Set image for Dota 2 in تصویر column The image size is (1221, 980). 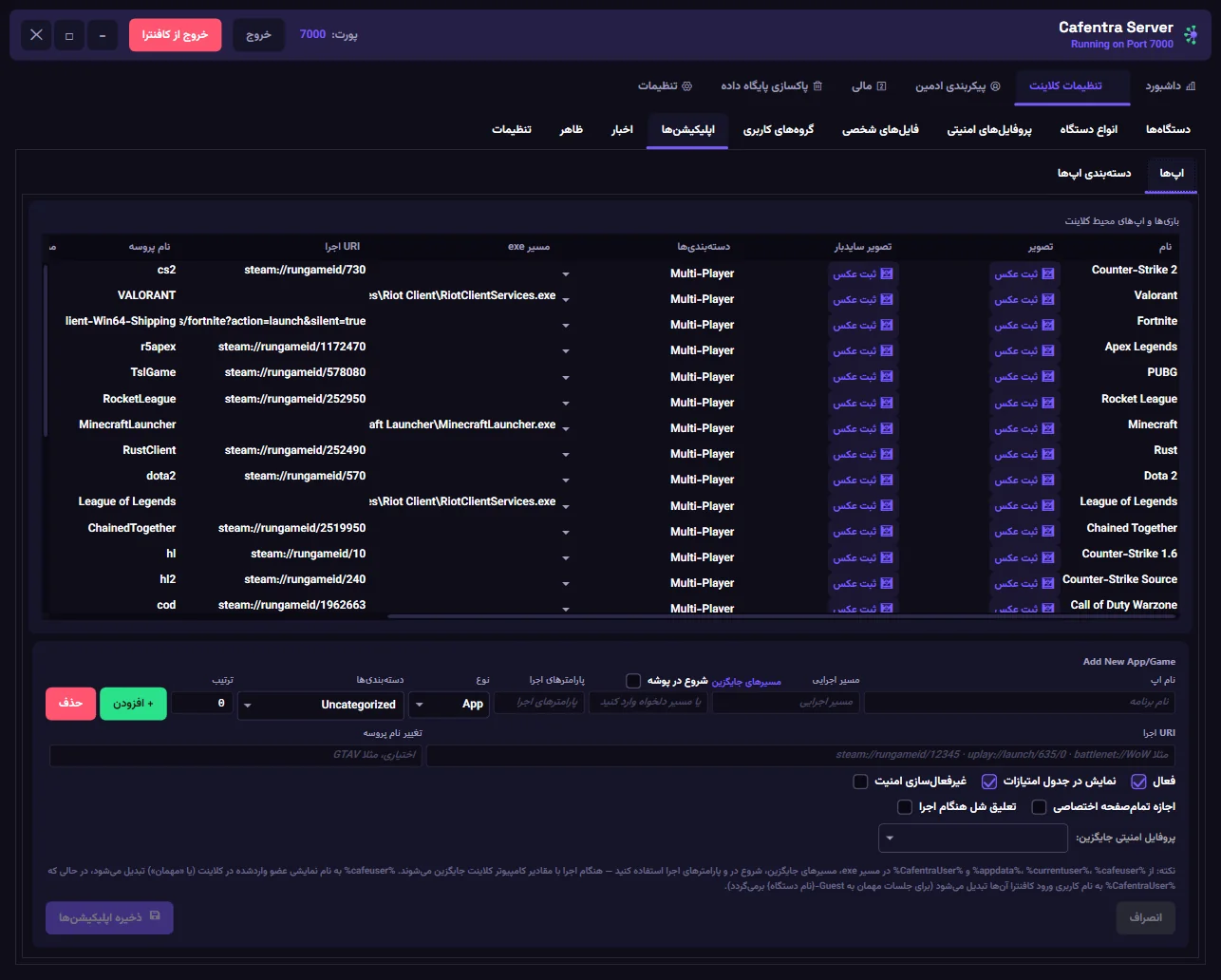pyautogui.click(x=1024, y=480)
